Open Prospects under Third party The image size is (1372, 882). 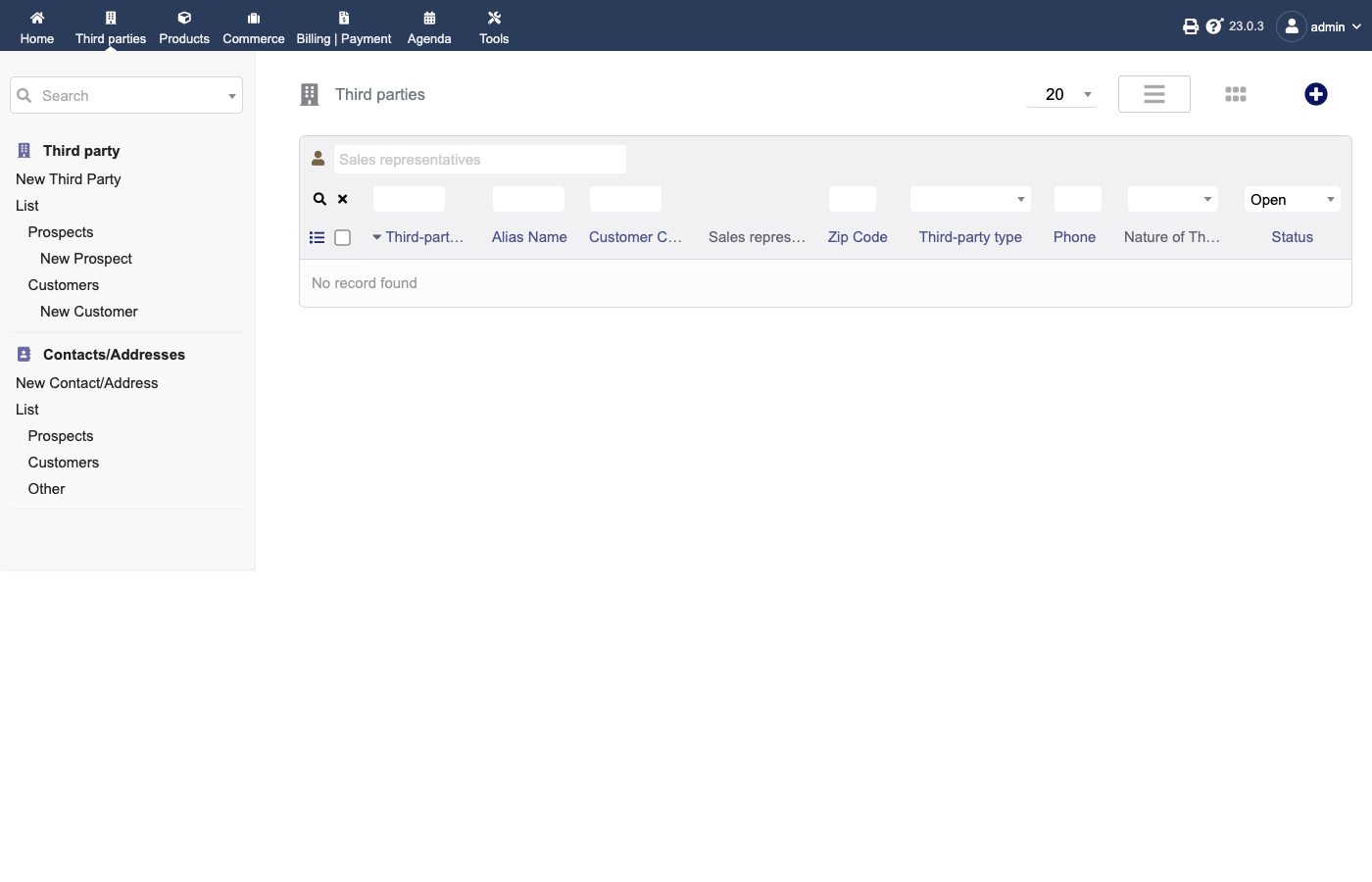pos(61,232)
